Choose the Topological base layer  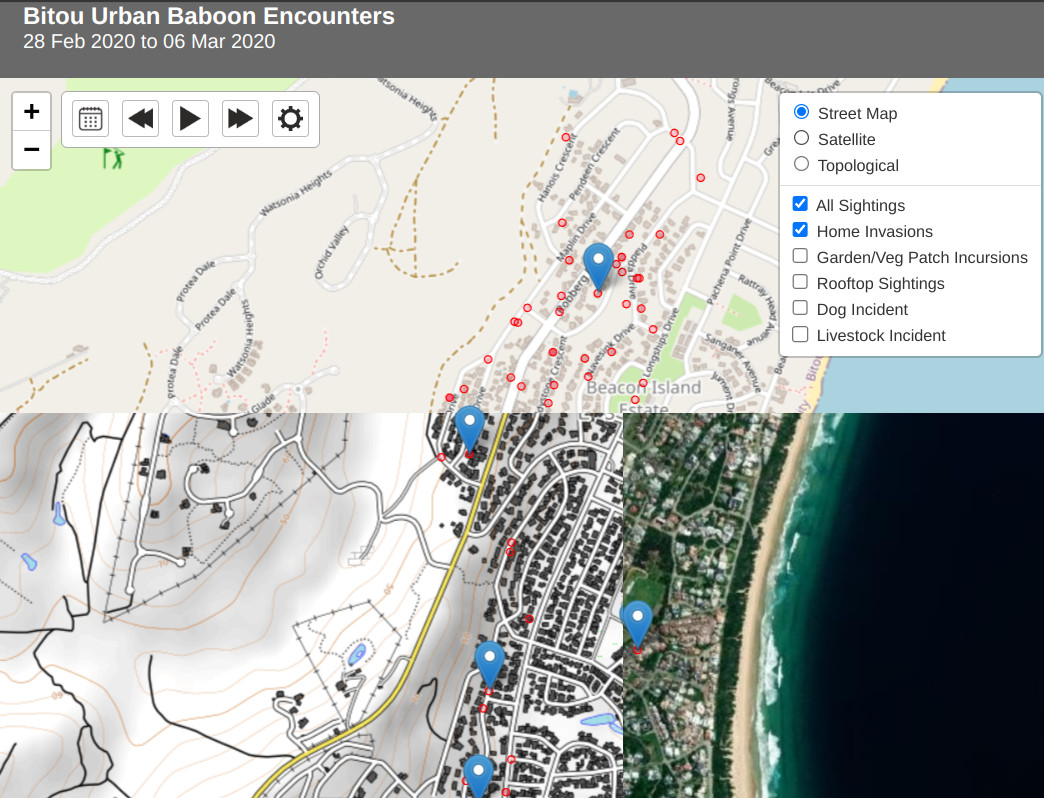(x=801, y=164)
